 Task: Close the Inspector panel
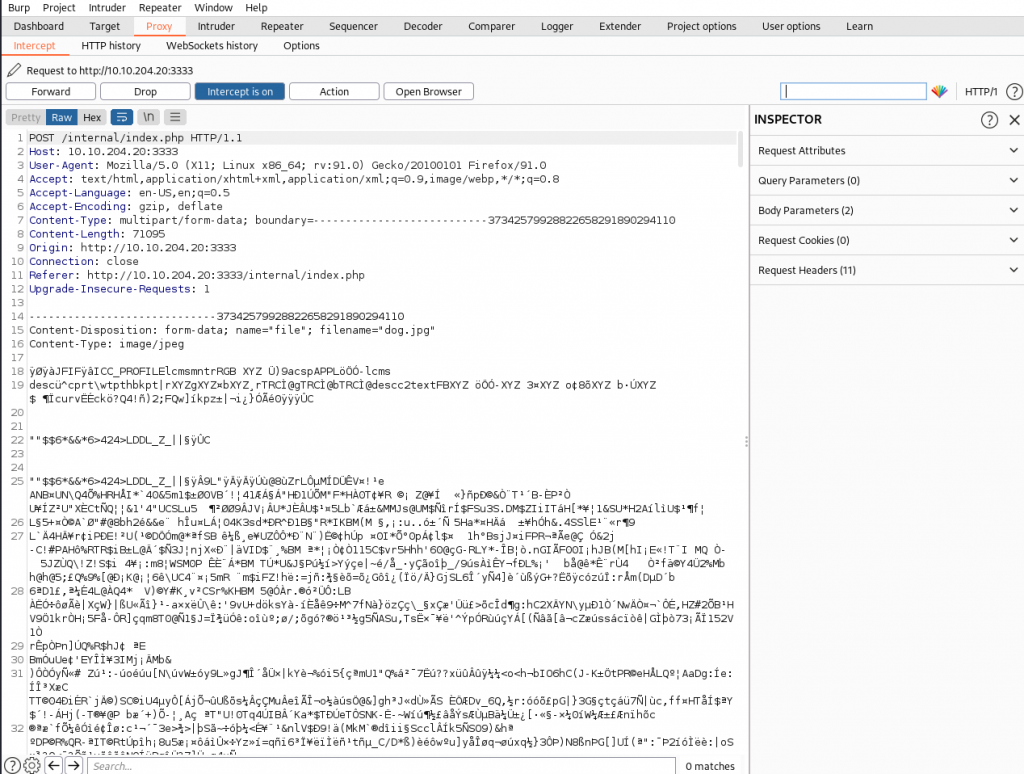point(1013,120)
